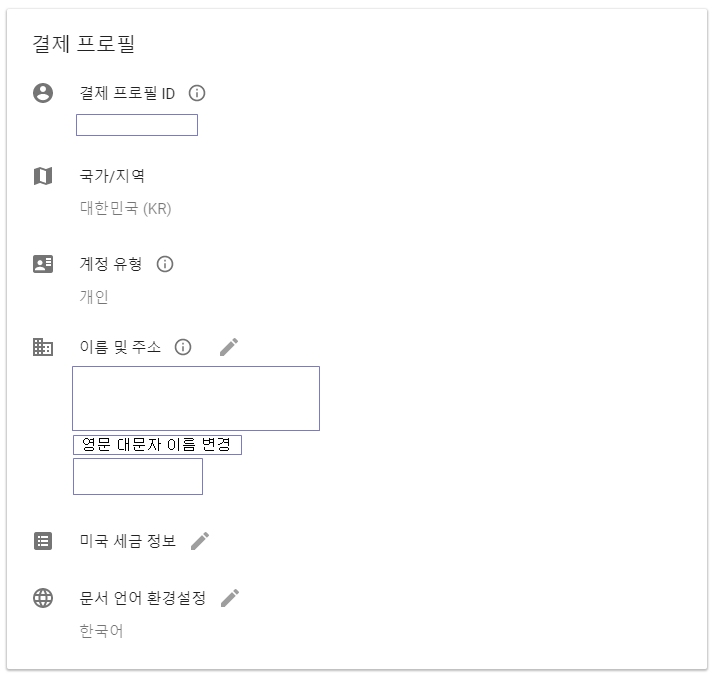Click the empty box below 영문 대문자 이름 변경

[138, 476]
